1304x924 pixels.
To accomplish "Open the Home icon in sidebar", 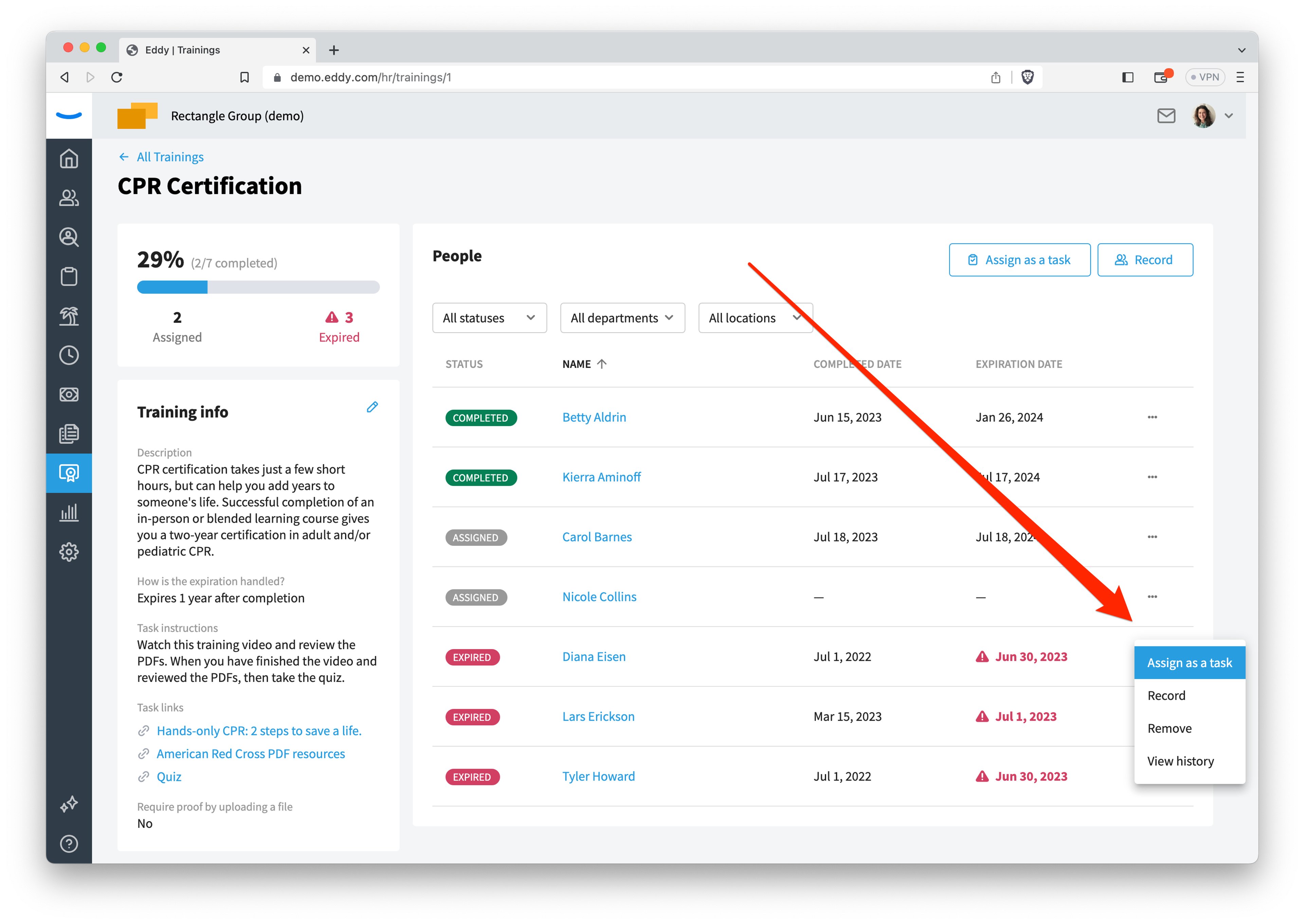I will (x=69, y=158).
